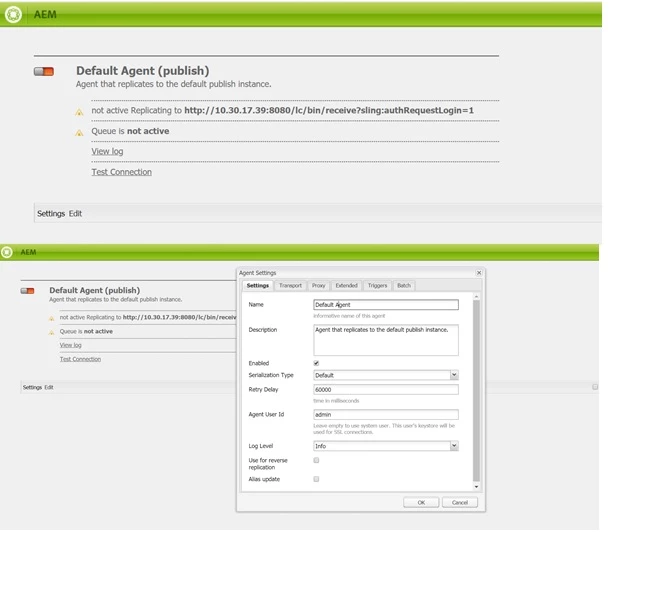This screenshot has height=591, width=663.
Task: Click lower 'Default Agent (publish)' heading
Action: coord(94,290)
